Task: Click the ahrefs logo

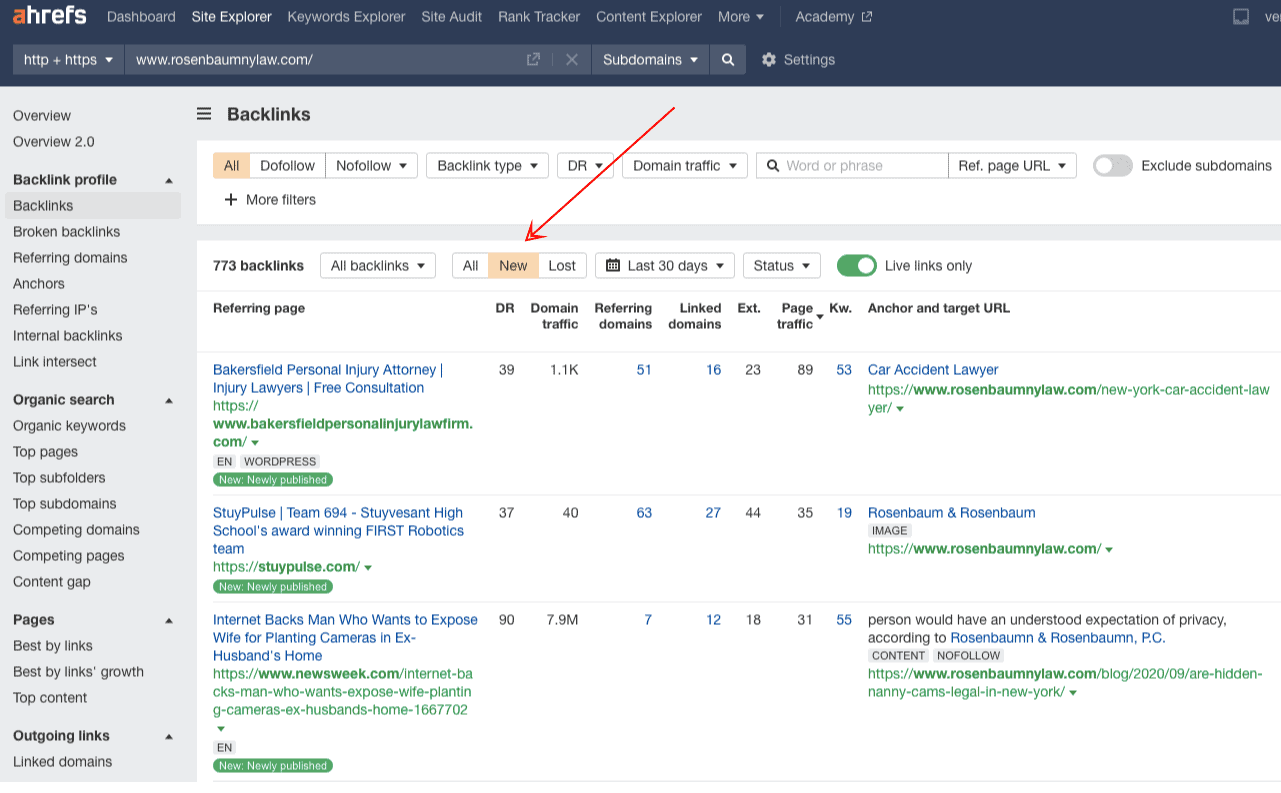Action: (50, 16)
